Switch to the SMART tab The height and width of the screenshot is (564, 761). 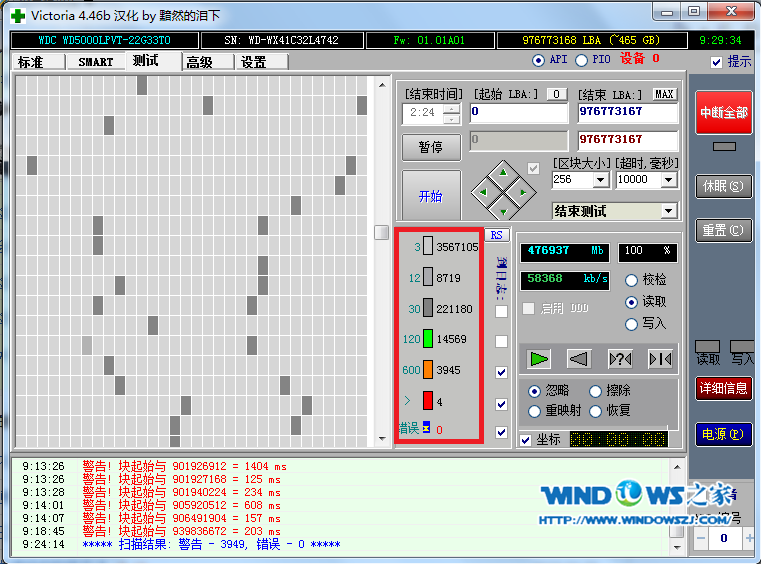[96, 61]
